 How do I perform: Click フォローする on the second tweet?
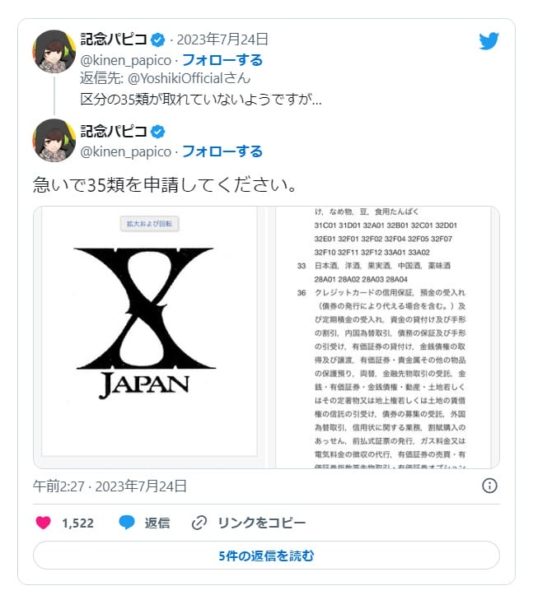tap(222, 152)
